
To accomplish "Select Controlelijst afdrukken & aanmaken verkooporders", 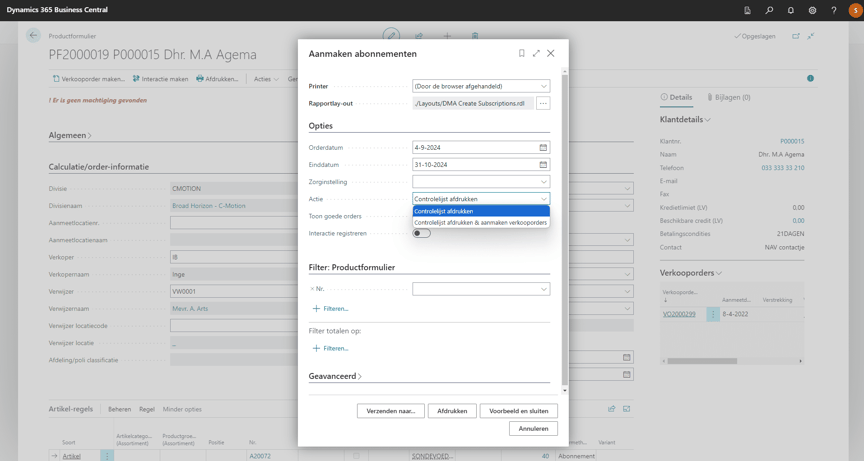I will (481, 223).
